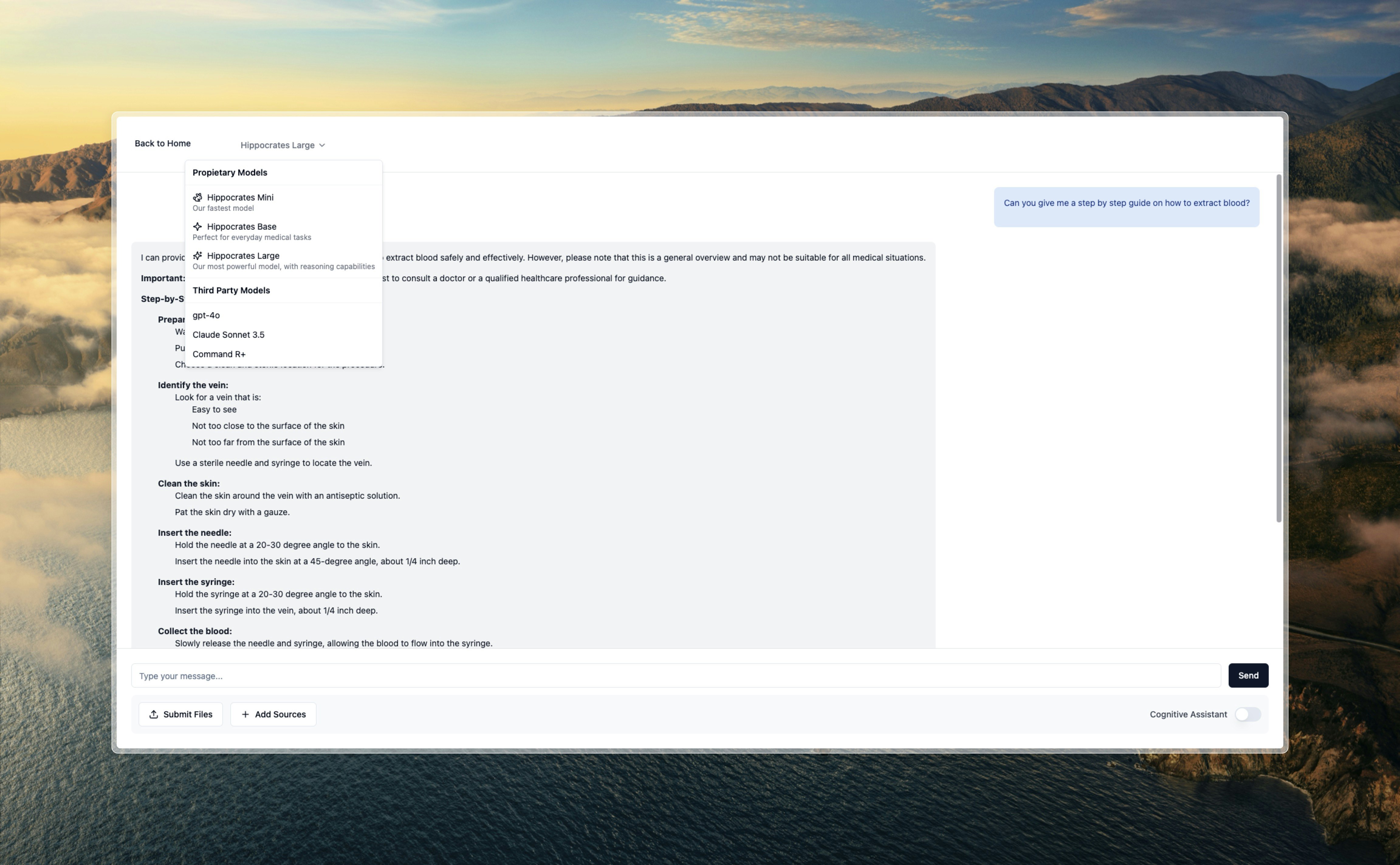This screenshot has height=865, width=1400.
Task: Select Claude Sonnet 3.5 model
Action: 228,335
